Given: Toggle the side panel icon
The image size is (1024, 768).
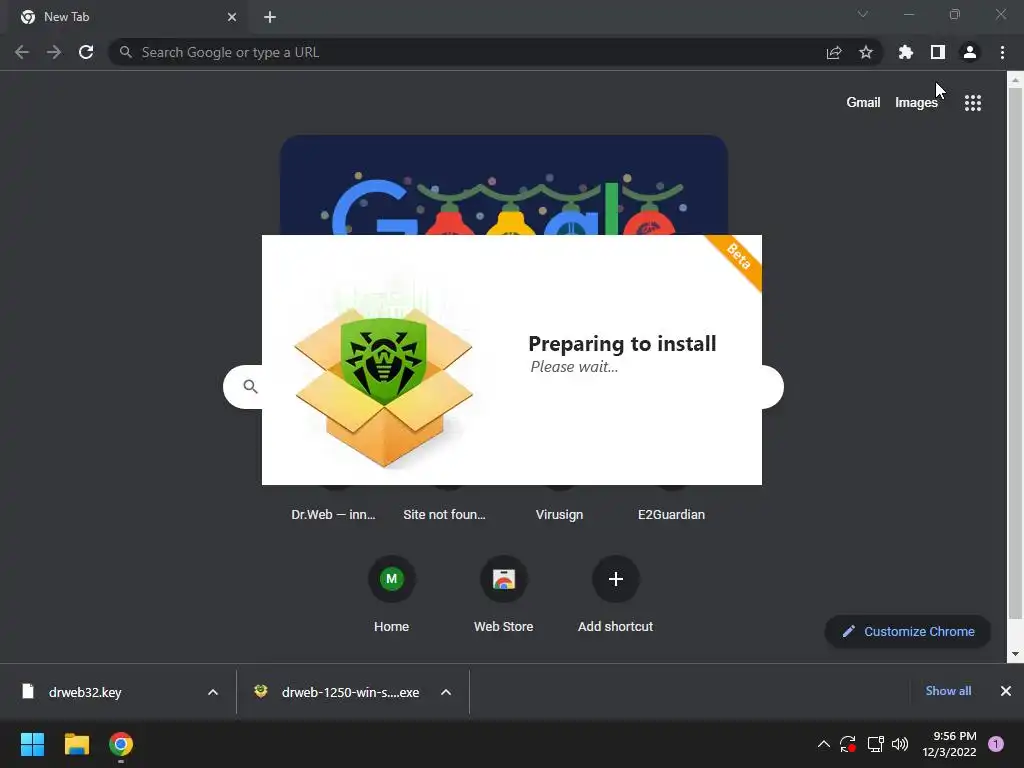Looking at the screenshot, I should [938, 52].
